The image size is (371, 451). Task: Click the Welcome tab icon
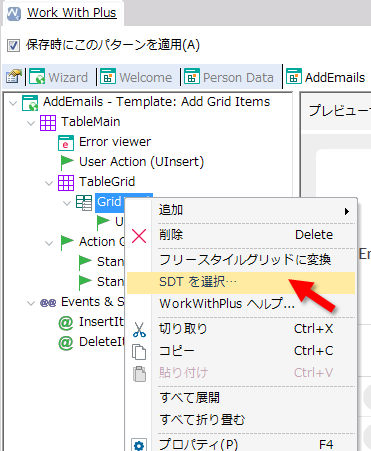108,77
